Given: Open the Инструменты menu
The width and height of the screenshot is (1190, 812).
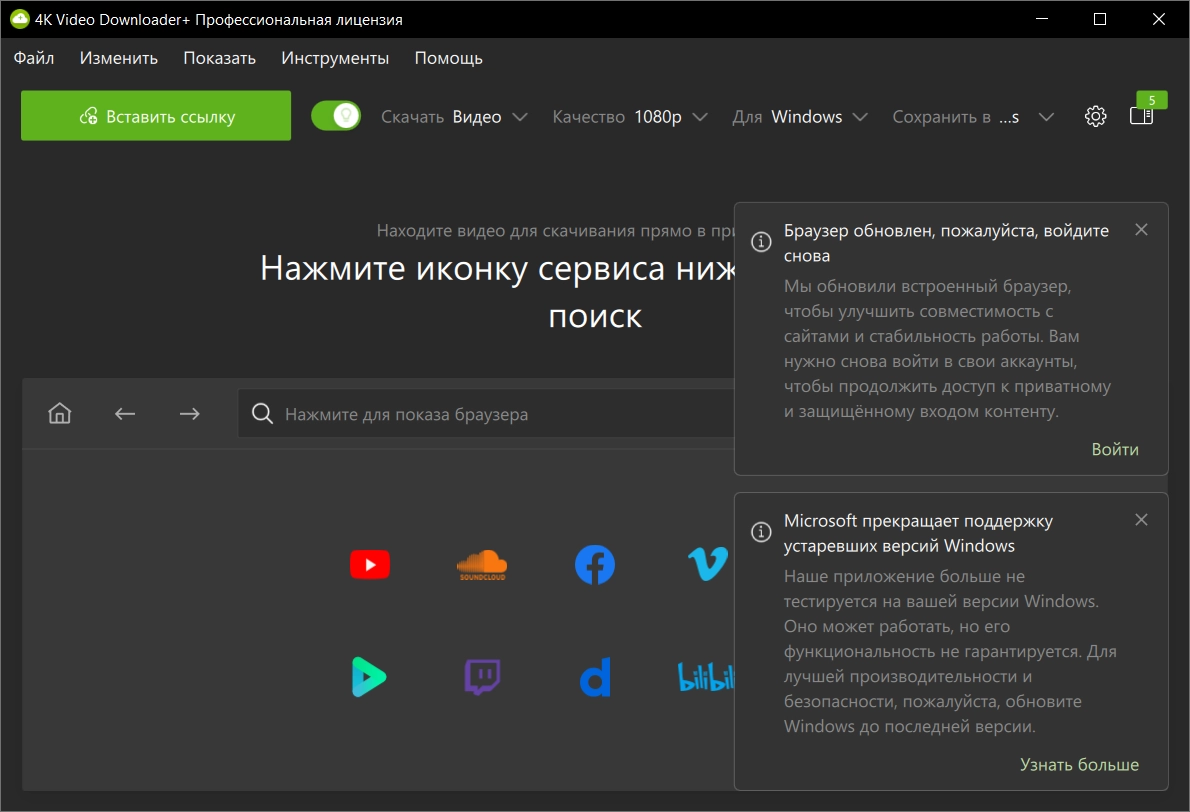Looking at the screenshot, I should 335,58.
